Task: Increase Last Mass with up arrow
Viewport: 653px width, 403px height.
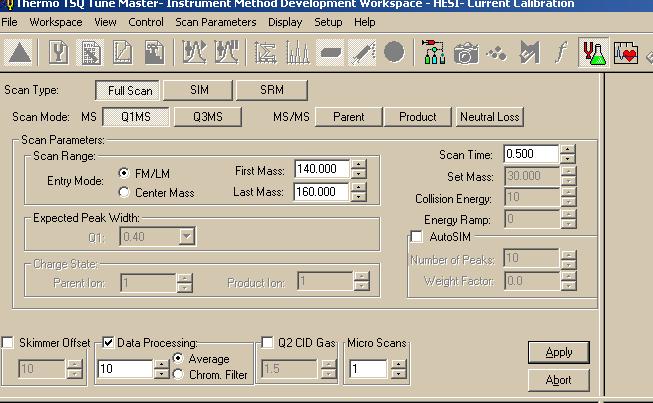Action: coord(359,187)
